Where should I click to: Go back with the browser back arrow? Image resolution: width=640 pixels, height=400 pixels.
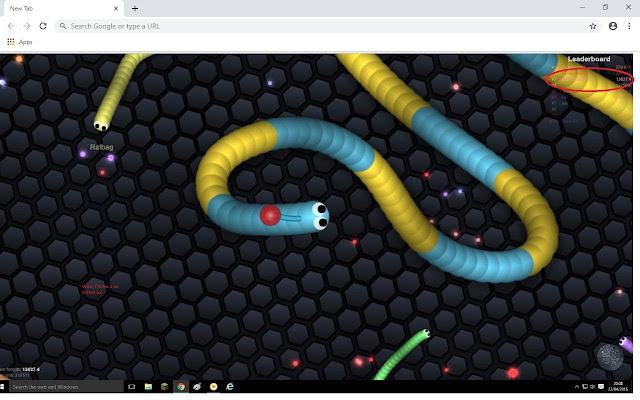11,26
